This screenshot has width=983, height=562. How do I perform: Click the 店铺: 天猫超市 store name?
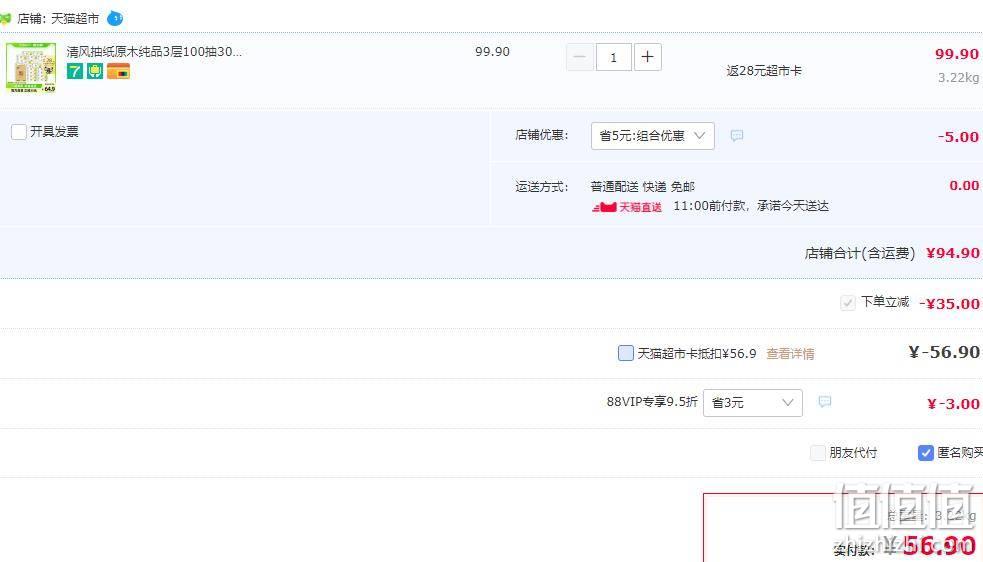58,19
